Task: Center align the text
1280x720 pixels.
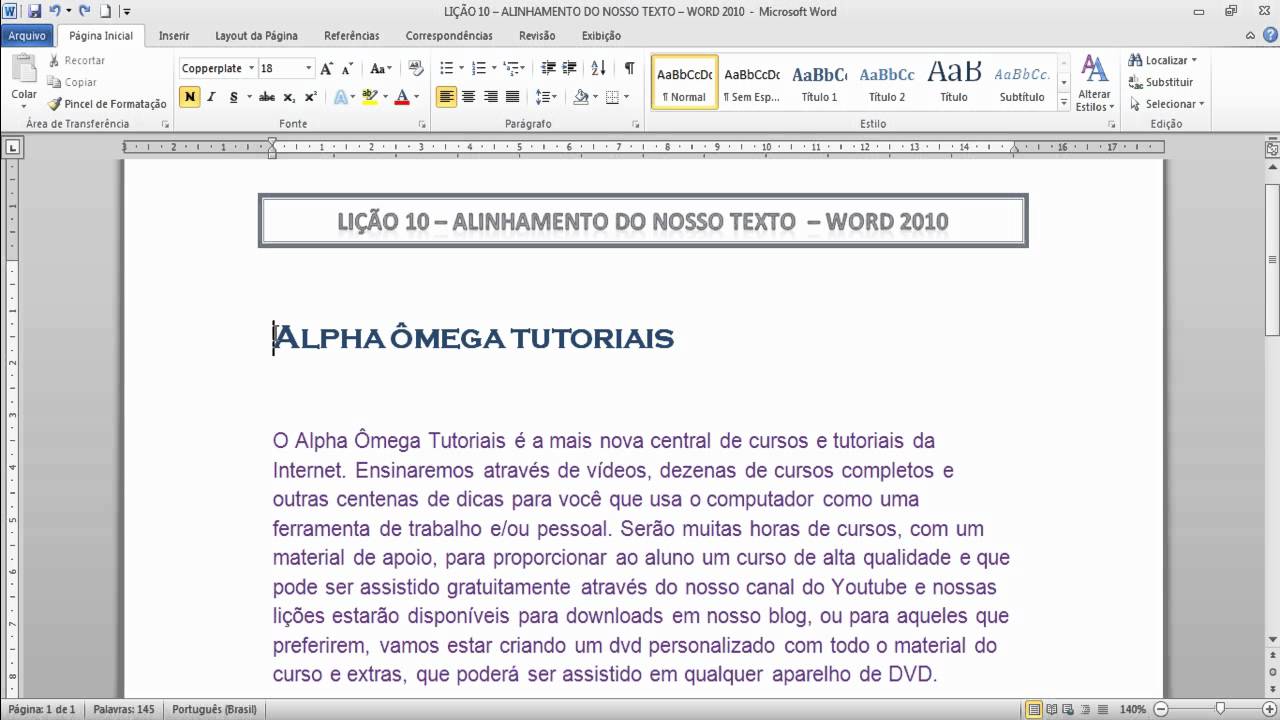Action: coord(468,97)
